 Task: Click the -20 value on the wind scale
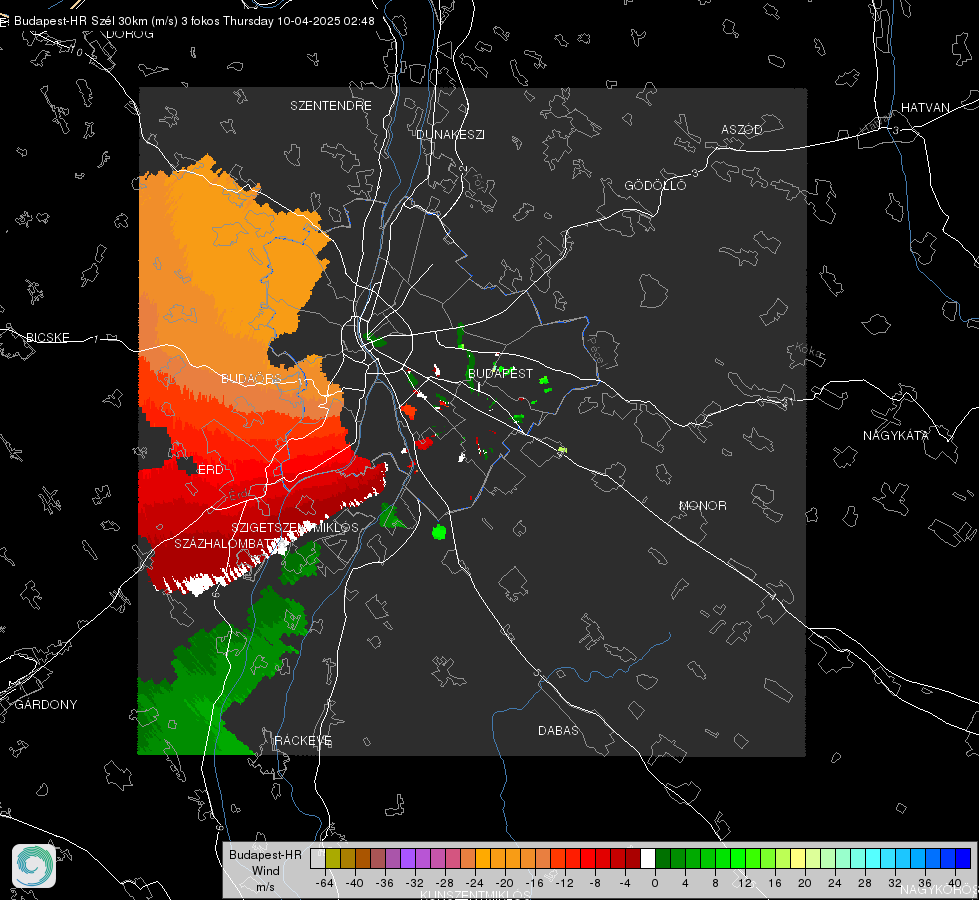click(504, 883)
